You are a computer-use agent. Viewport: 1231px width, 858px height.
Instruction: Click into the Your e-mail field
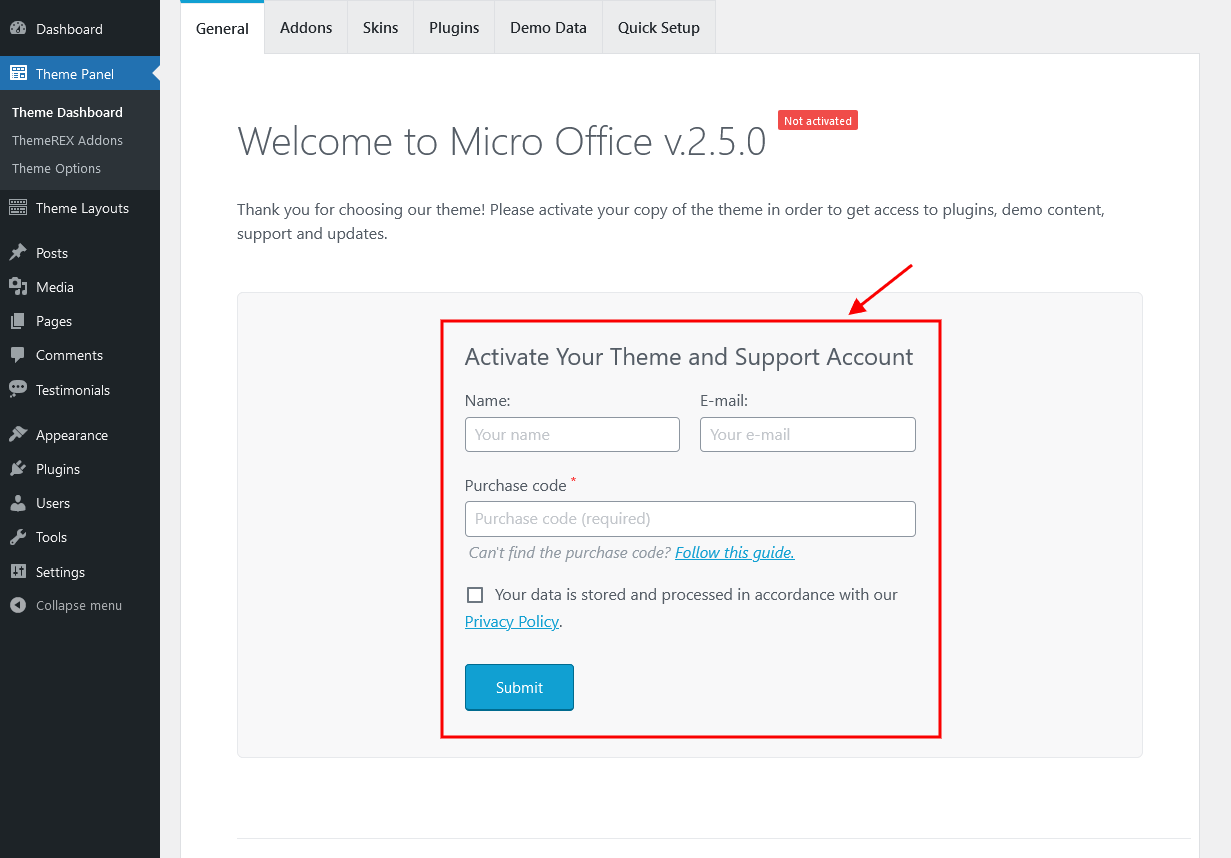808,434
